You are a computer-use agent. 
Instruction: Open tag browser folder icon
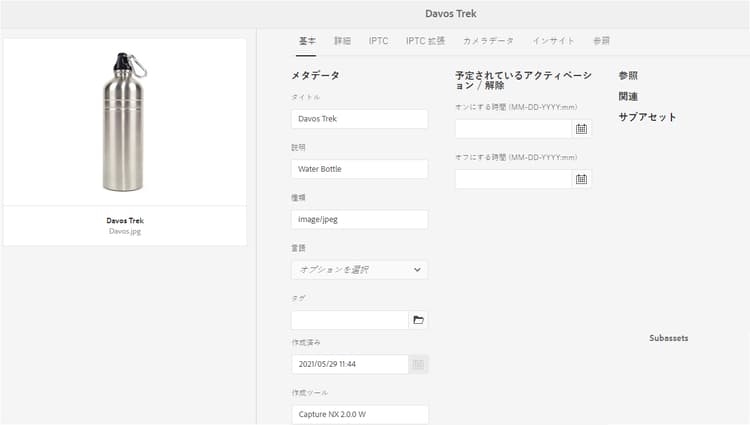pyautogui.click(x=418, y=320)
